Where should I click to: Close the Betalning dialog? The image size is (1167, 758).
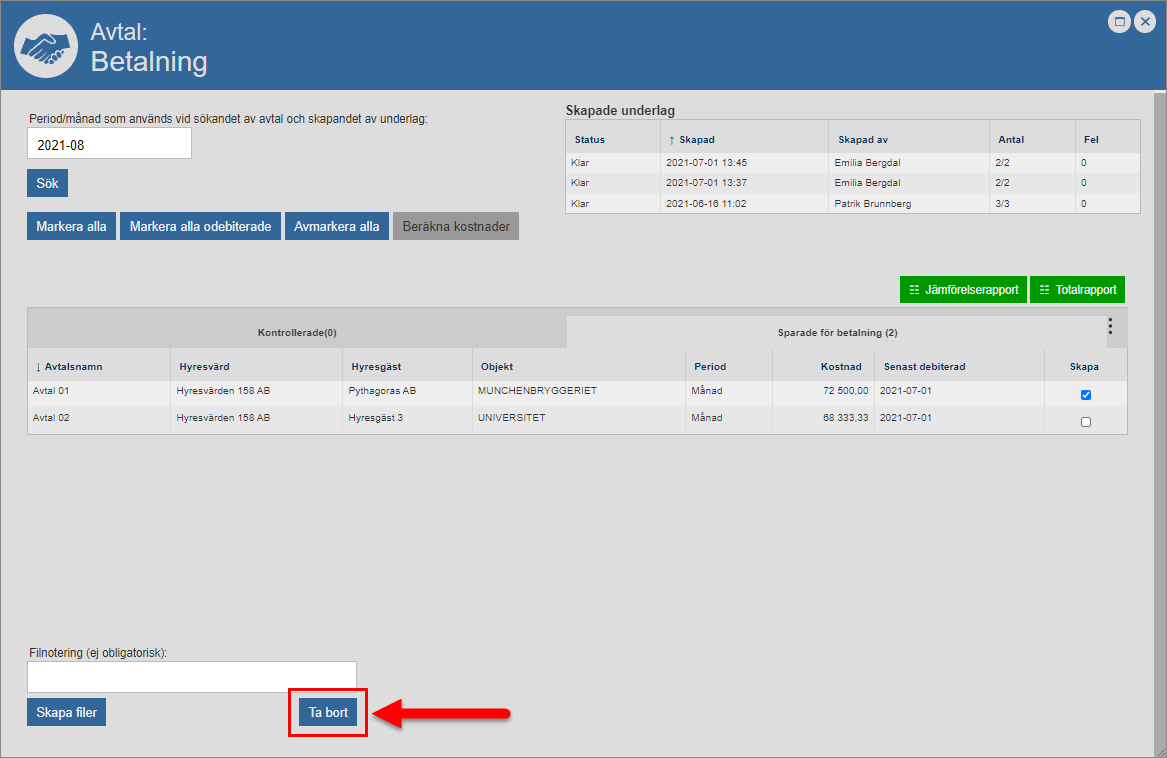coord(1145,22)
